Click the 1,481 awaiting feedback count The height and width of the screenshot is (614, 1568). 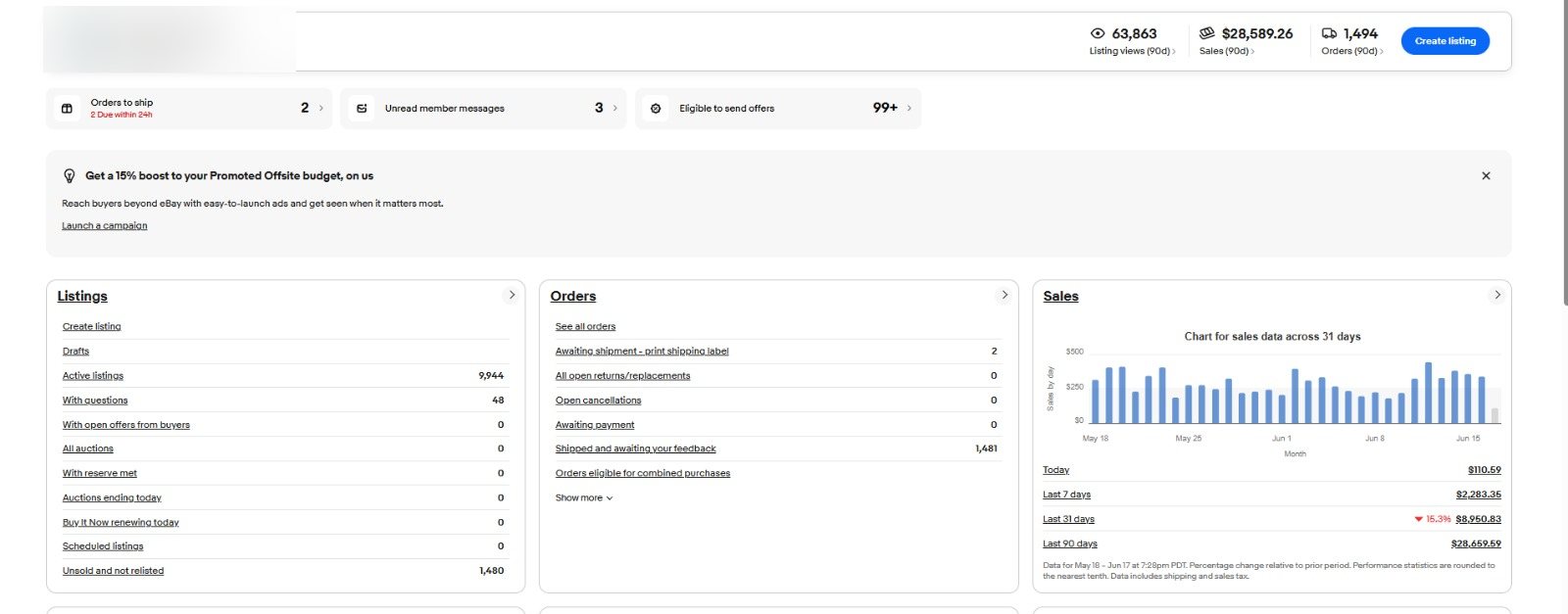pos(986,449)
